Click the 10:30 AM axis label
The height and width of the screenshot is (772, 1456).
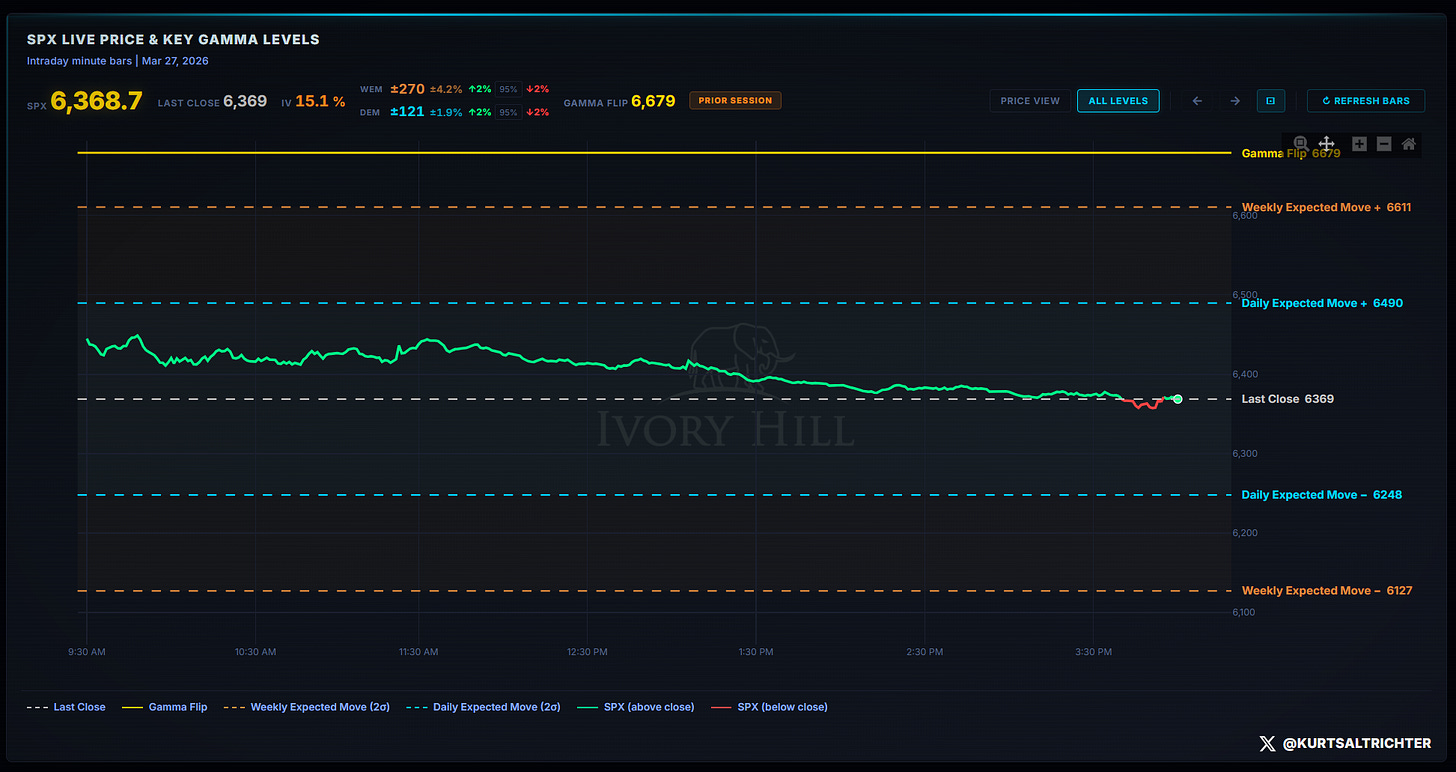255,652
